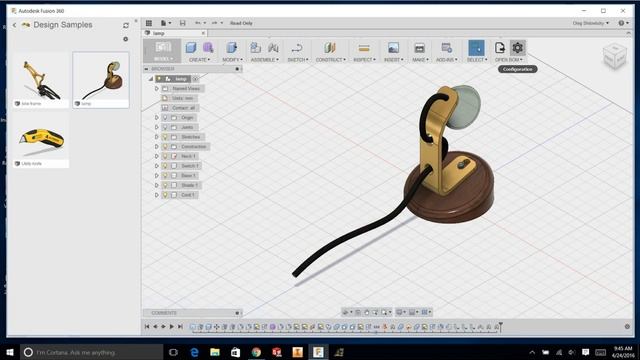This screenshot has width=640, height=360.
Task: Click the Make 3D print icon
Action: tap(419, 48)
